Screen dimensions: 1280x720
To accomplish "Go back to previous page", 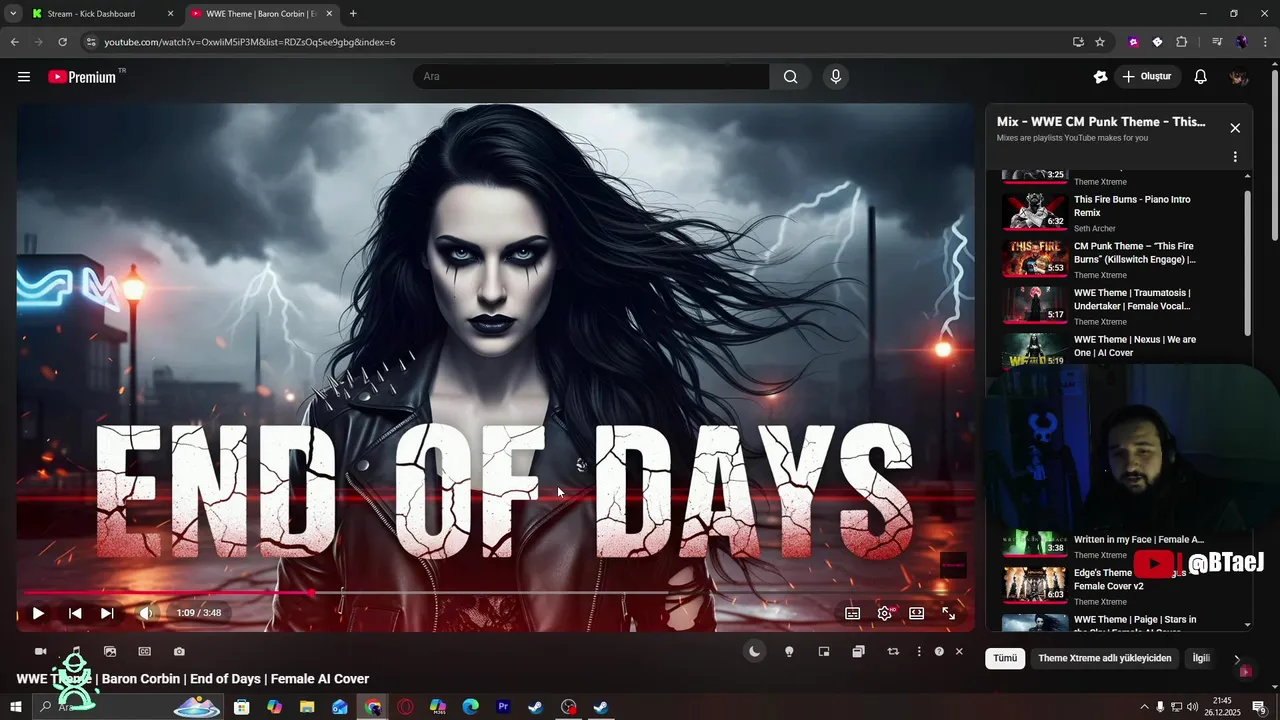I will [x=14, y=42].
